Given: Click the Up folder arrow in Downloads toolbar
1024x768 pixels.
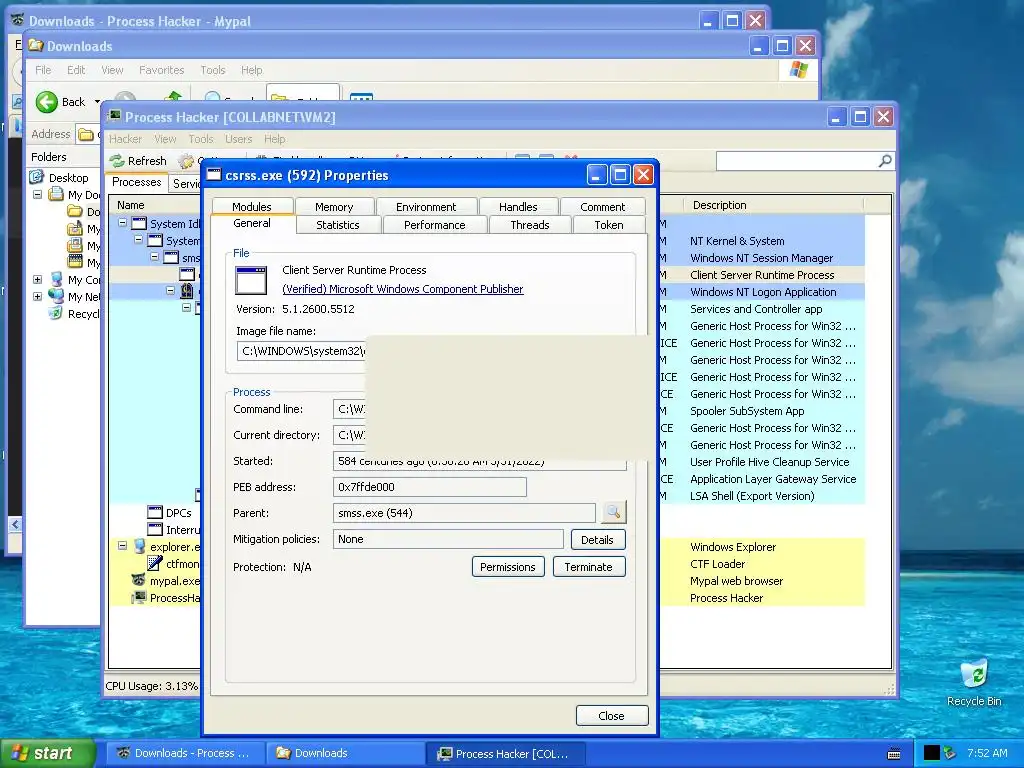Looking at the screenshot, I should click(x=173, y=97).
